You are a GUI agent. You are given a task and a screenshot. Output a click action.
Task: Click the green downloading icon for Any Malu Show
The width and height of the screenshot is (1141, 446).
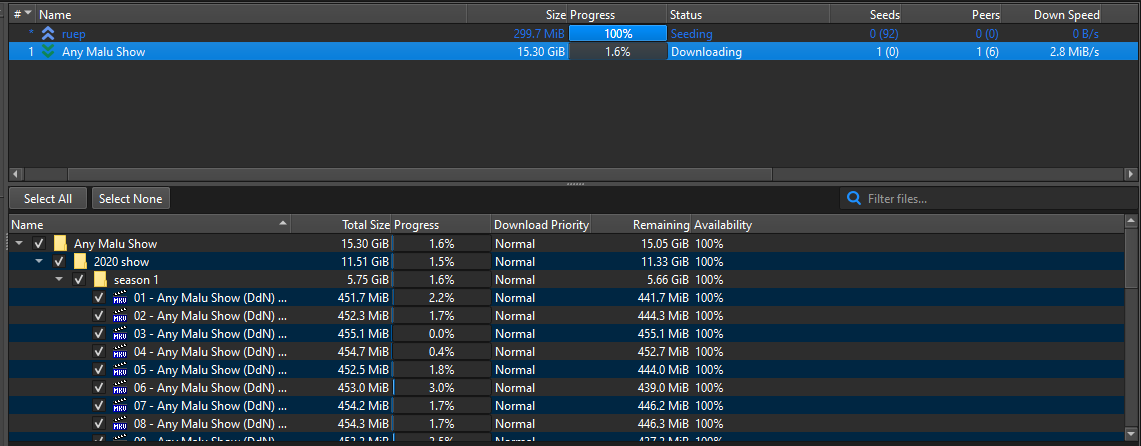point(49,52)
